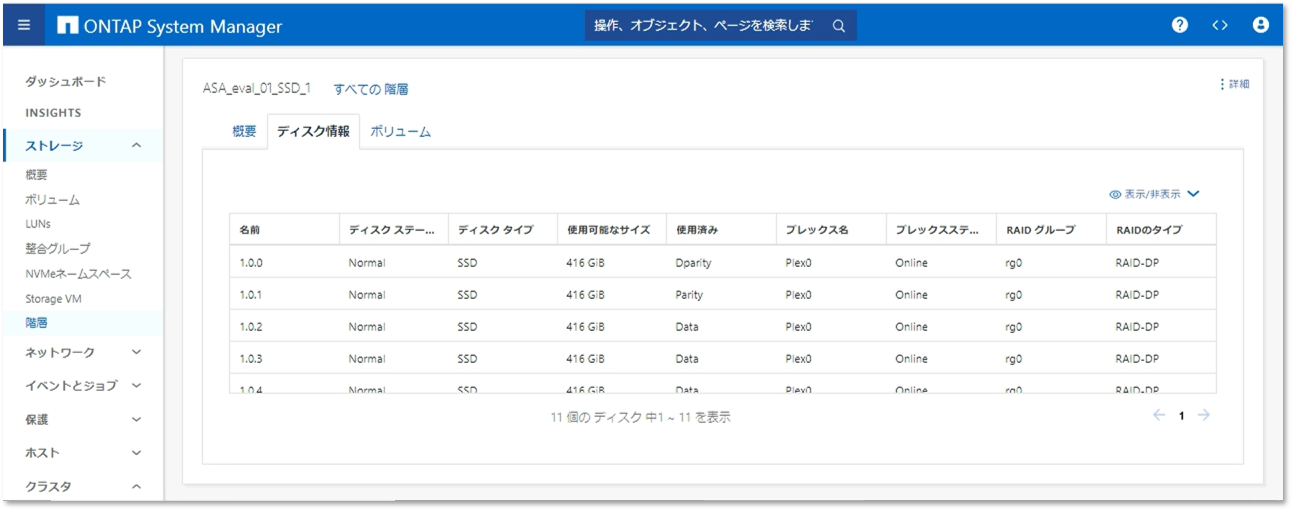Click the disk count summary text
The width and height of the screenshot is (1292, 510).
pos(641,417)
